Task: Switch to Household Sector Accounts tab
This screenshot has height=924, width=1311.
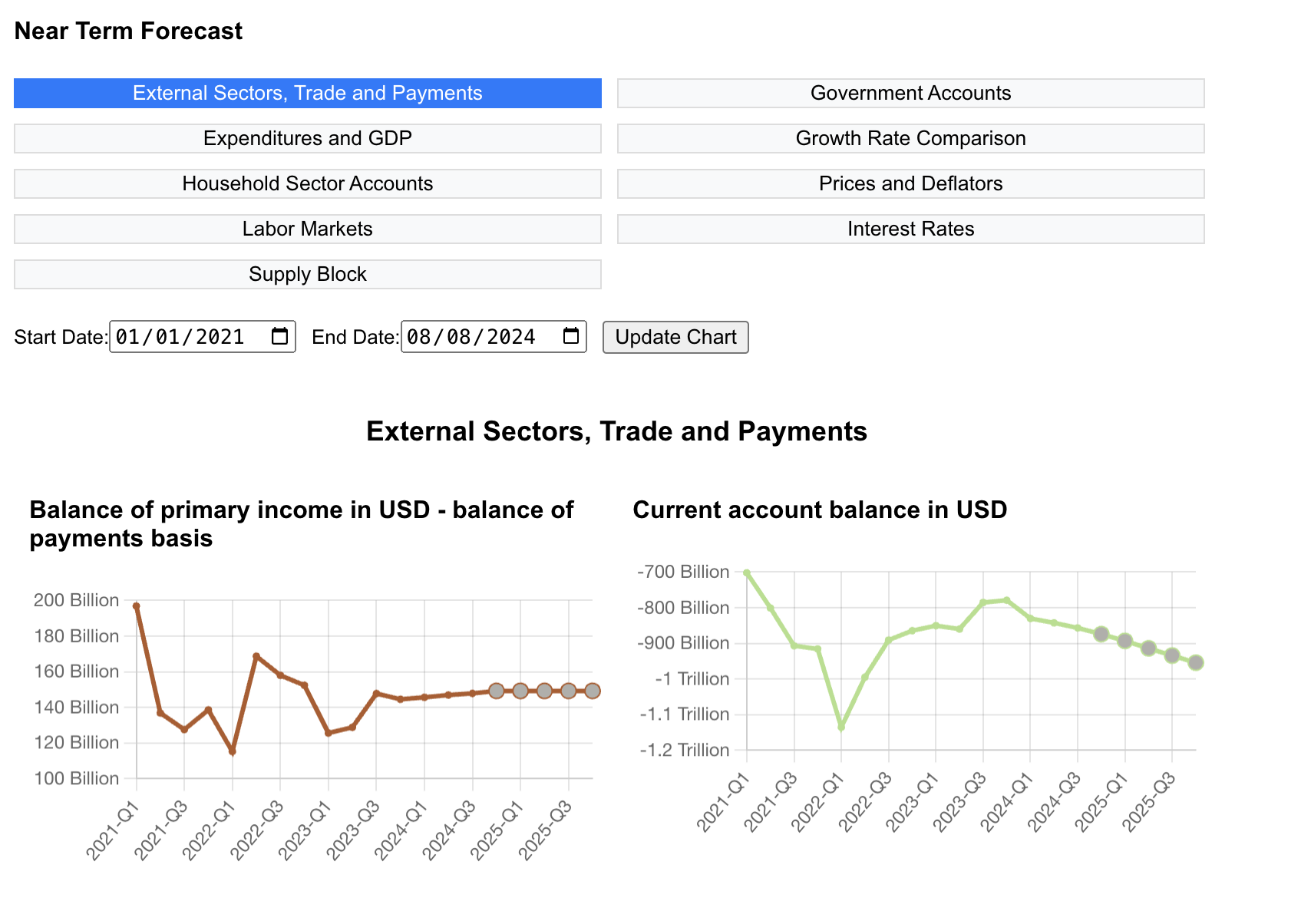Action: [308, 183]
